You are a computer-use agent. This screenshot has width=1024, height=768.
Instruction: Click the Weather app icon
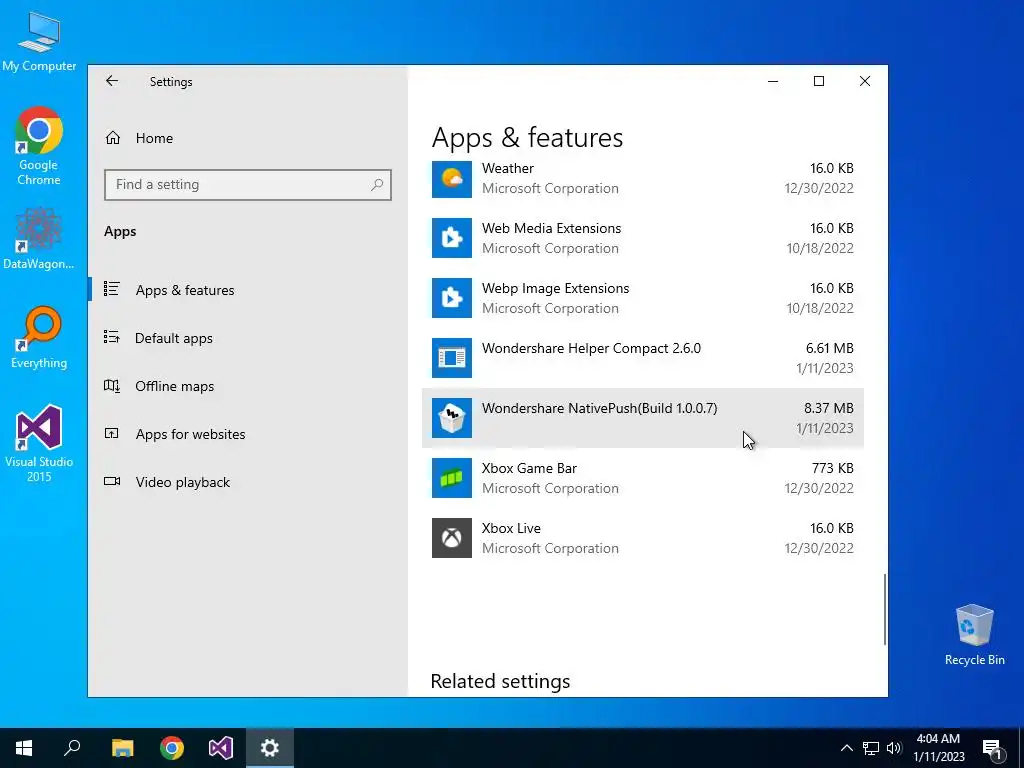(x=451, y=178)
